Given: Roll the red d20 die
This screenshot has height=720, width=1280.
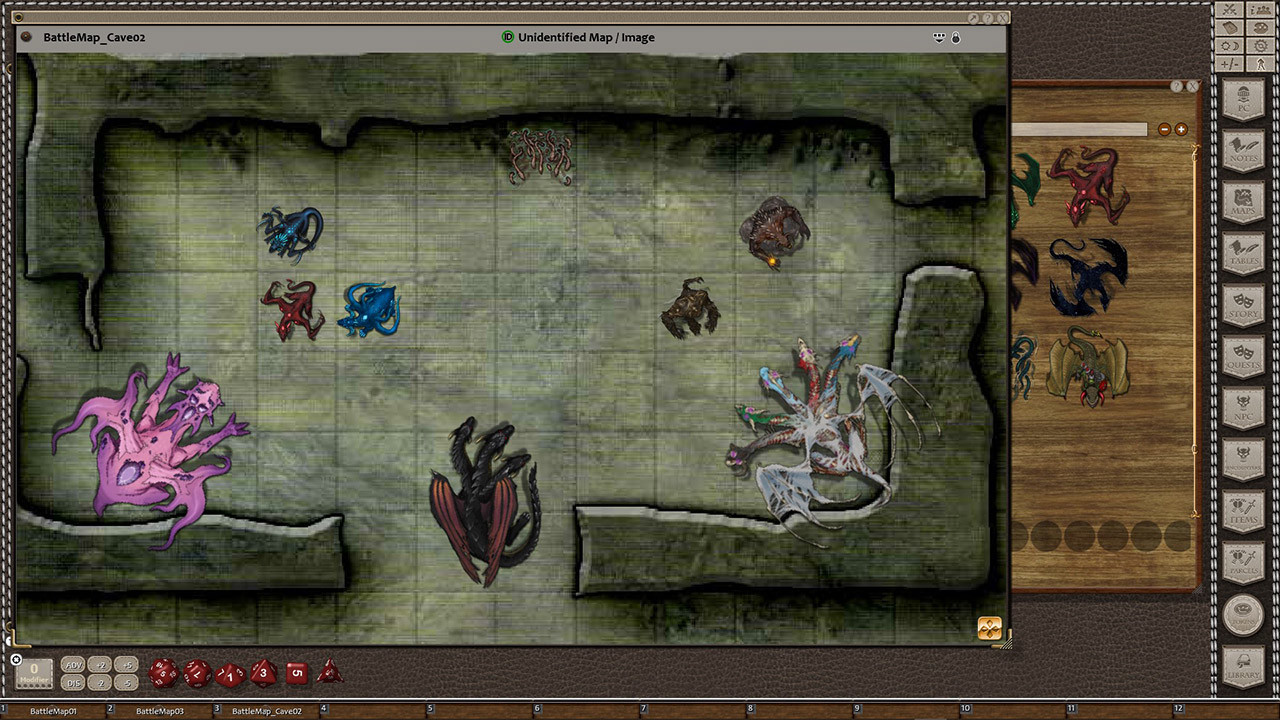Looking at the screenshot, I should [x=161, y=673].
